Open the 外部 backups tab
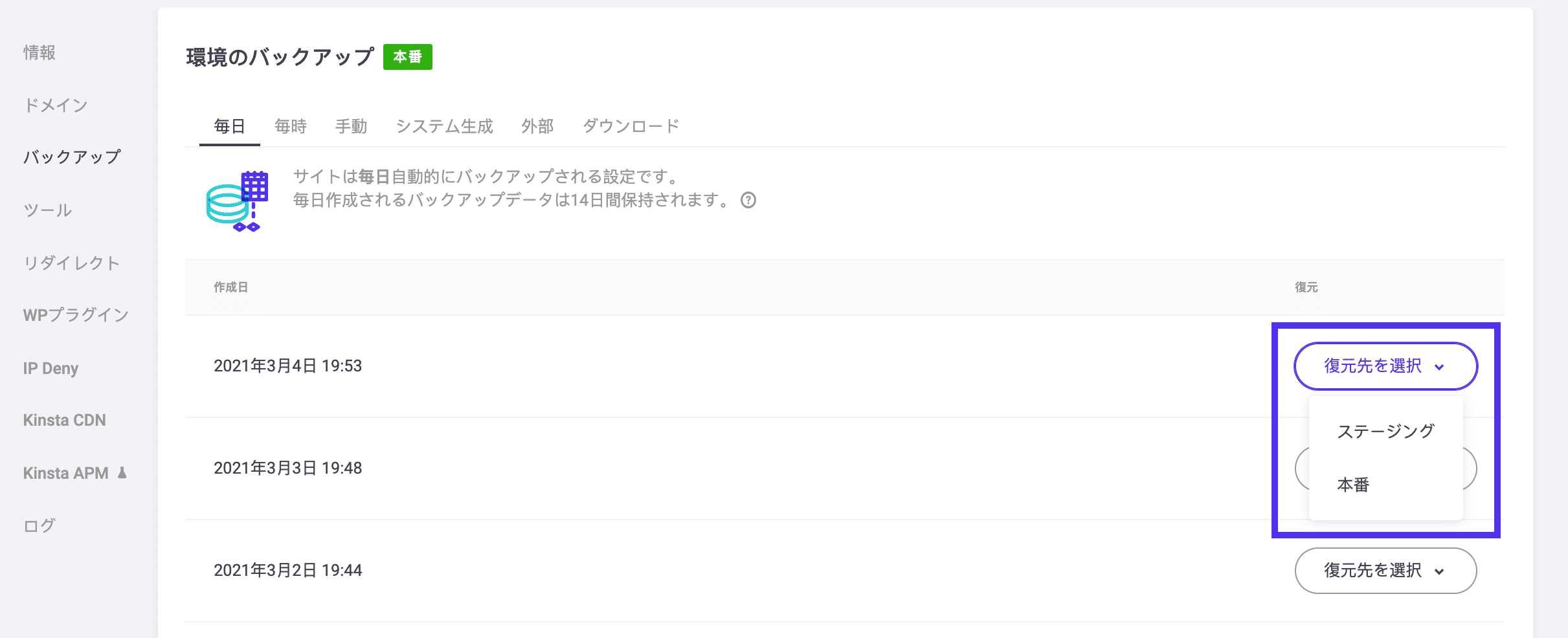This screenshot has width=1568, height=638. pos(537,126)
